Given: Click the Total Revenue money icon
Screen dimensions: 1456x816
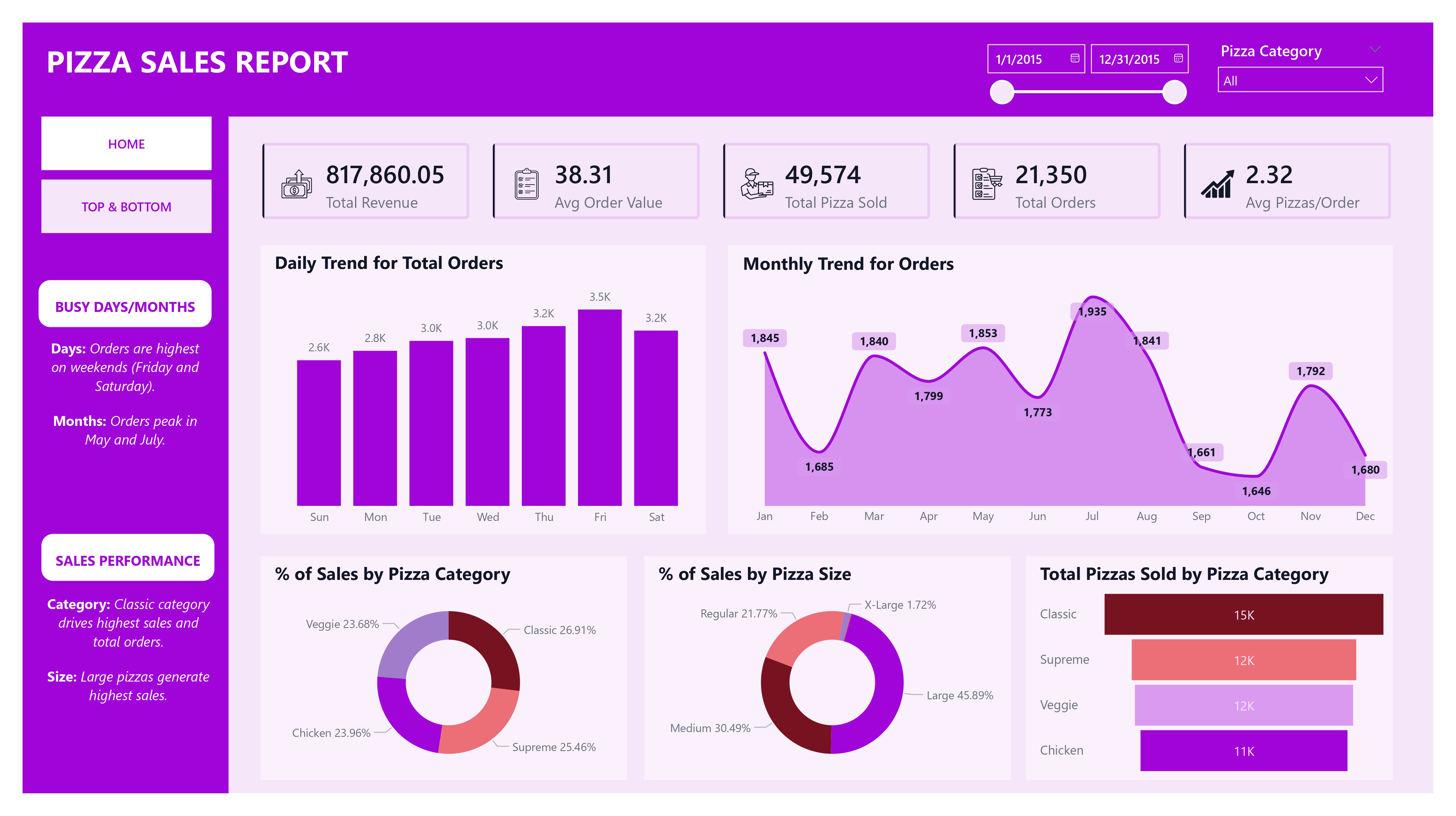Looking at the screenshot, I should 297,184.
